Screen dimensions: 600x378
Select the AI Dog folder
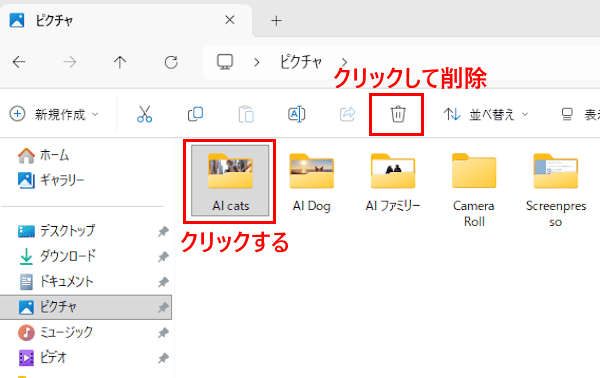click(311, 182)
